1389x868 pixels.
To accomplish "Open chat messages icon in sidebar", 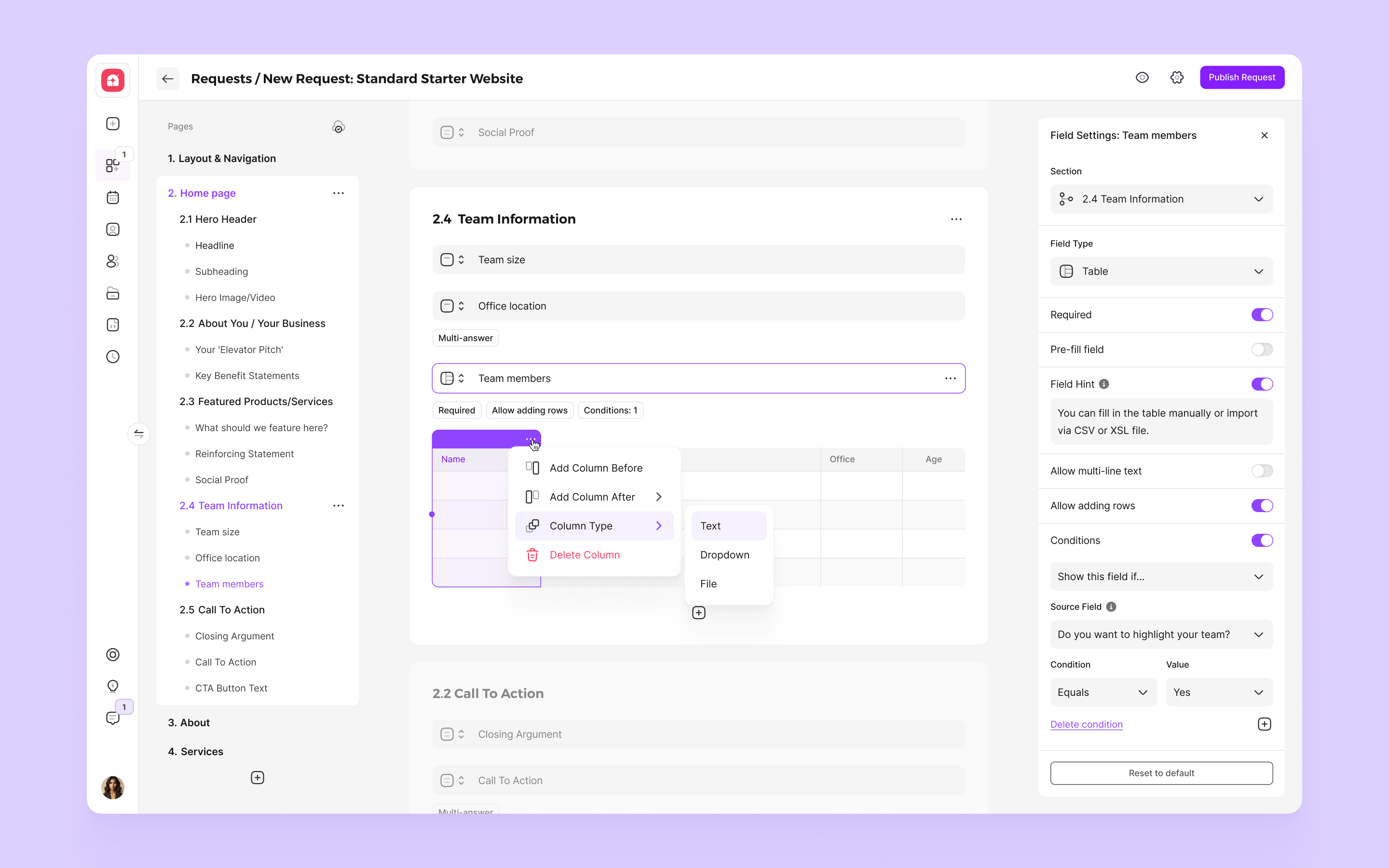I will click(x=113, y=718).
